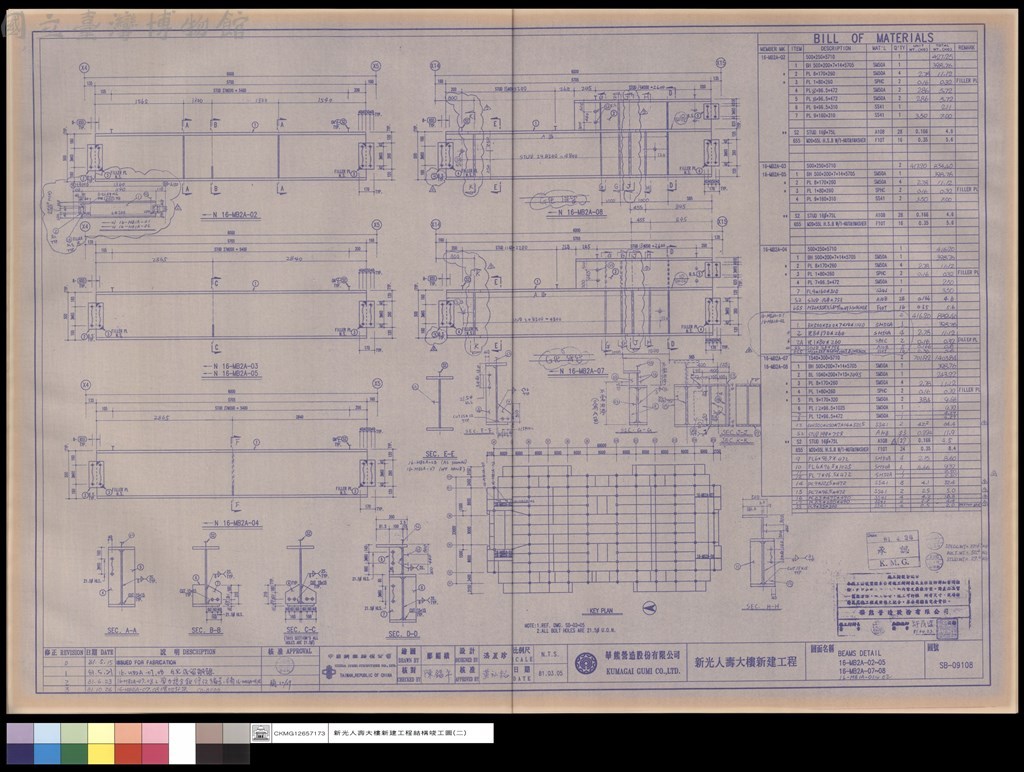Click the N 16-MB2A-04 beam label
1024x772 pixels.
click(235, 523)
